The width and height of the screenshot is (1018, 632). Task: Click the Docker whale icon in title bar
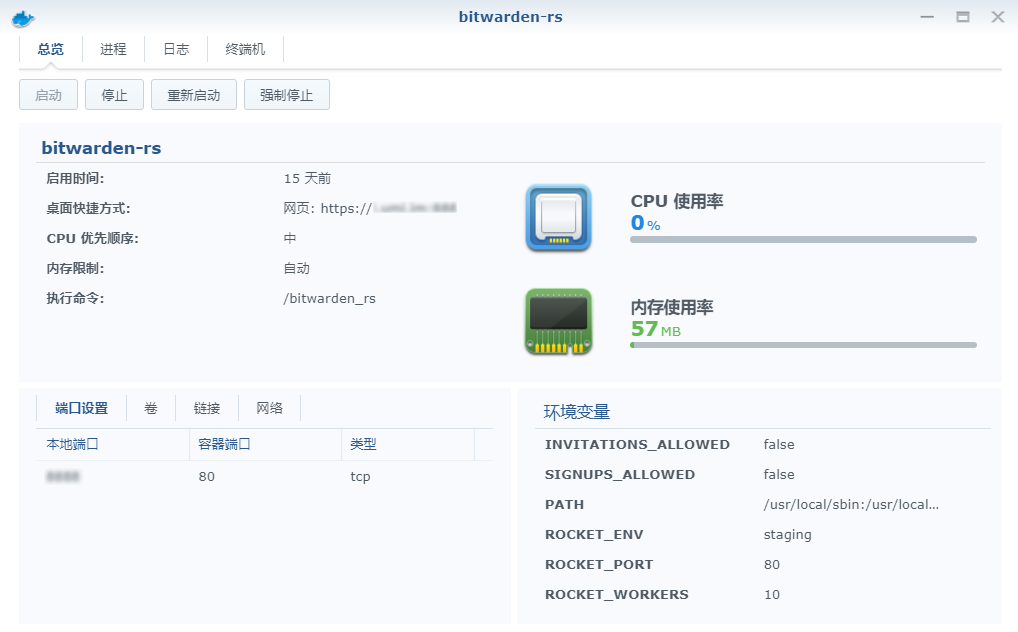[23, 17]
